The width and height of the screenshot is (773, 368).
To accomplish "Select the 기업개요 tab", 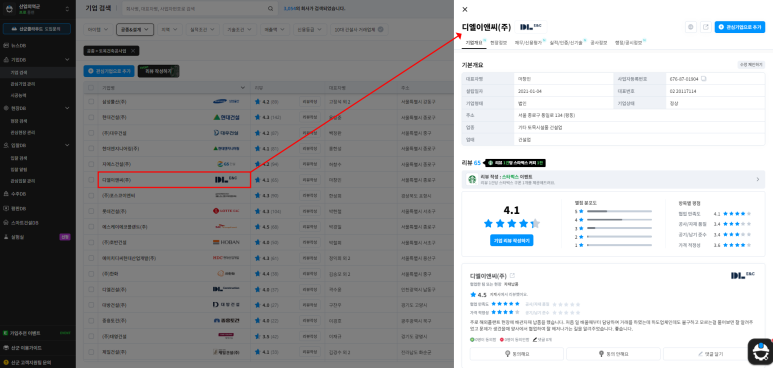I will click(474, 43).
